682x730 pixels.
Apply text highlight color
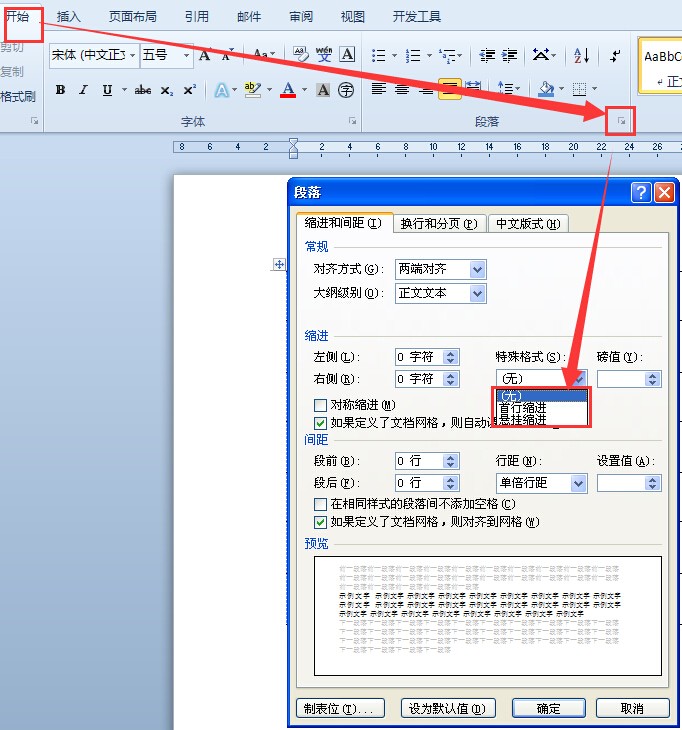pyautogui.click(x=252, y=90)
